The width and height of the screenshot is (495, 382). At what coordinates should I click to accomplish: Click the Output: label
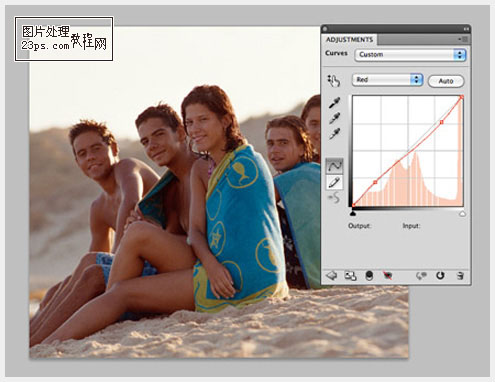[x=360, y=226]
